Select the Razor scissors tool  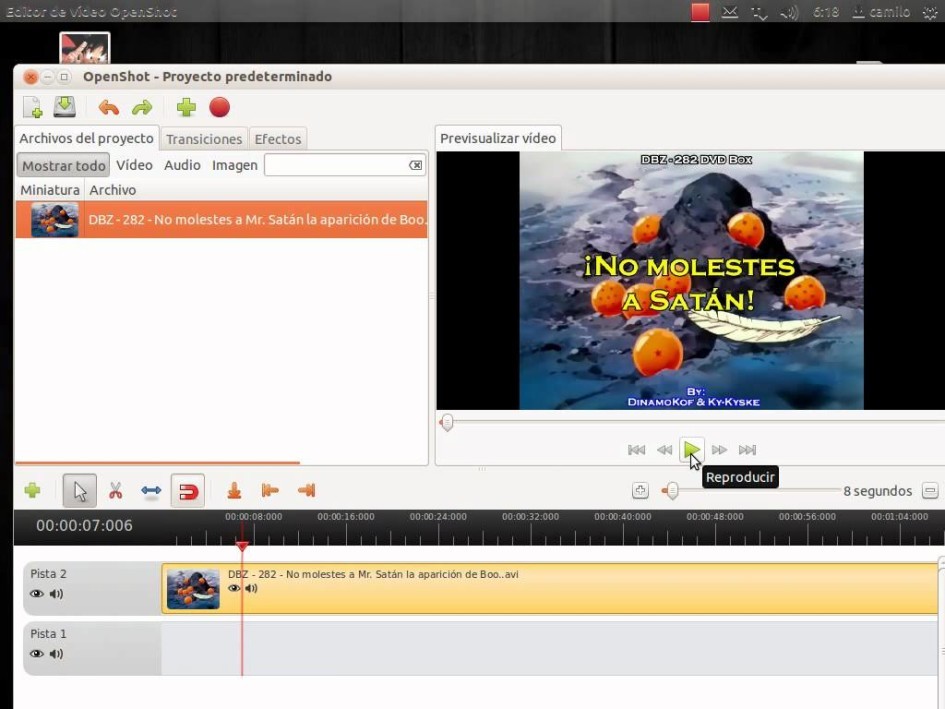pyautogui.click(x=115, y=490)
